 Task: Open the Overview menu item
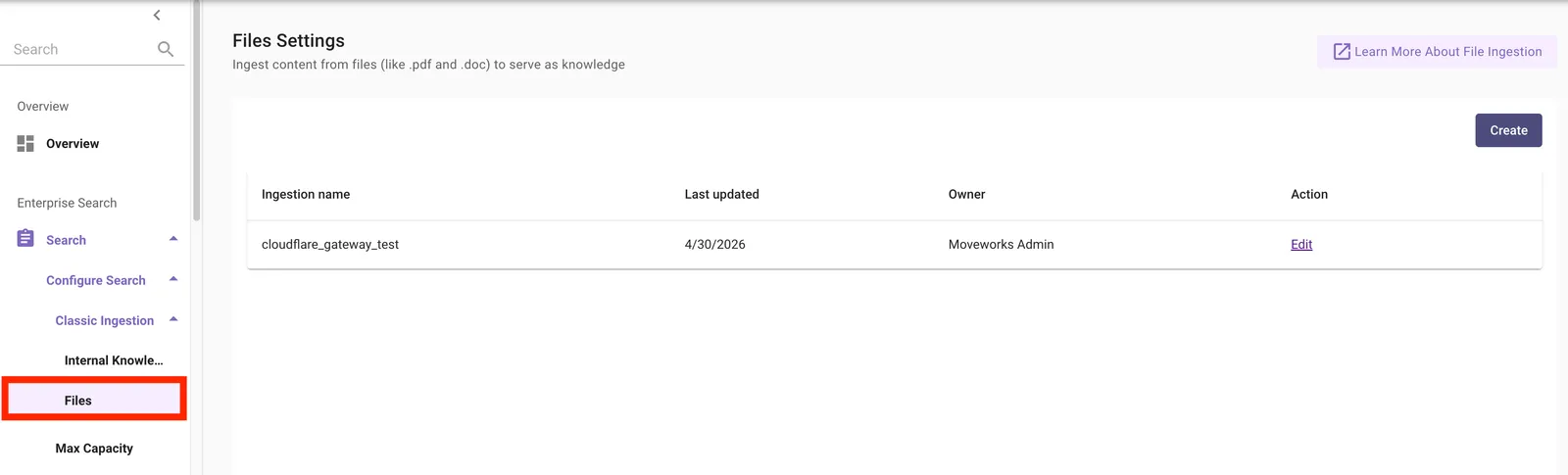coord(73,144)
